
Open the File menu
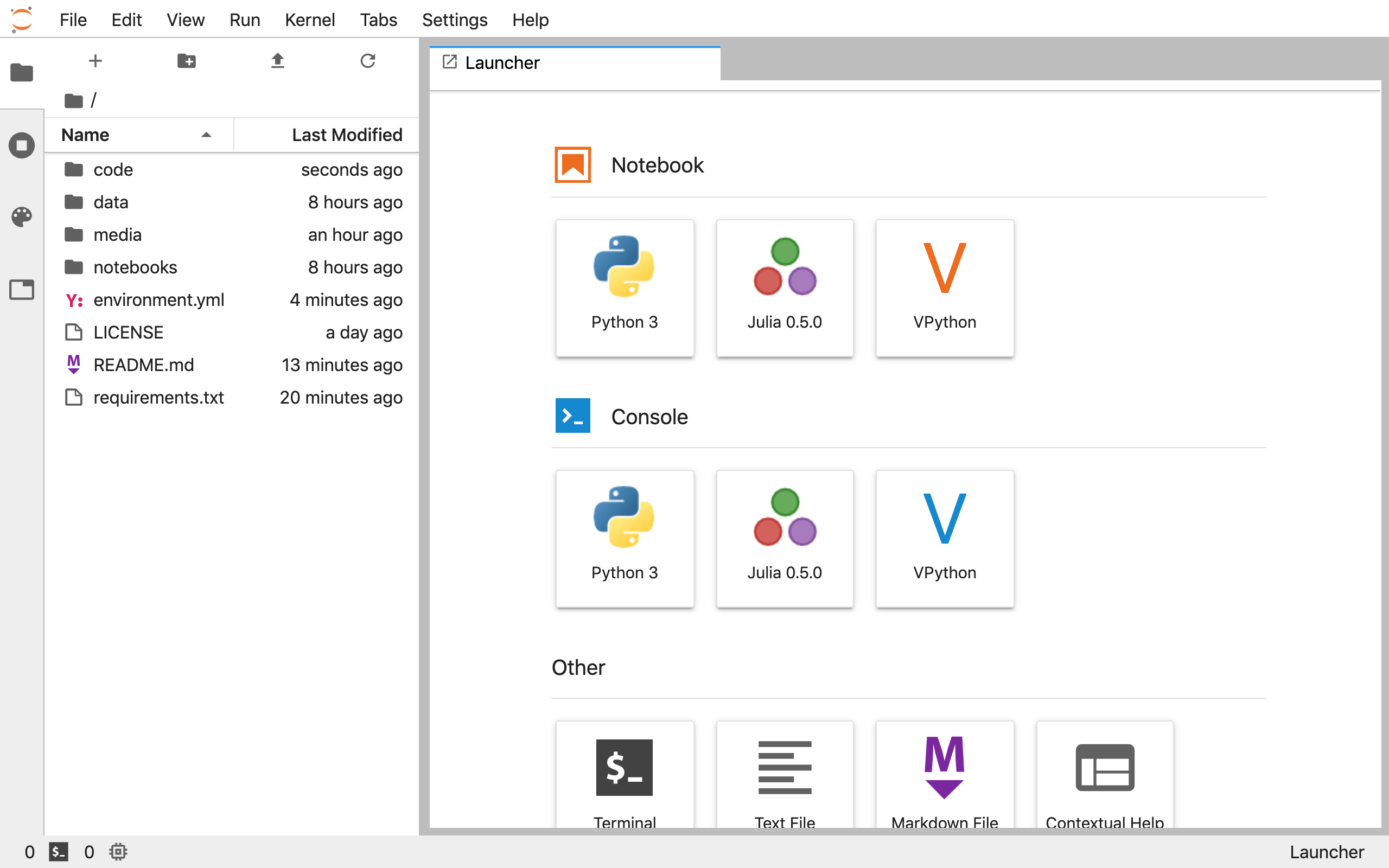(x=73, y=20)
